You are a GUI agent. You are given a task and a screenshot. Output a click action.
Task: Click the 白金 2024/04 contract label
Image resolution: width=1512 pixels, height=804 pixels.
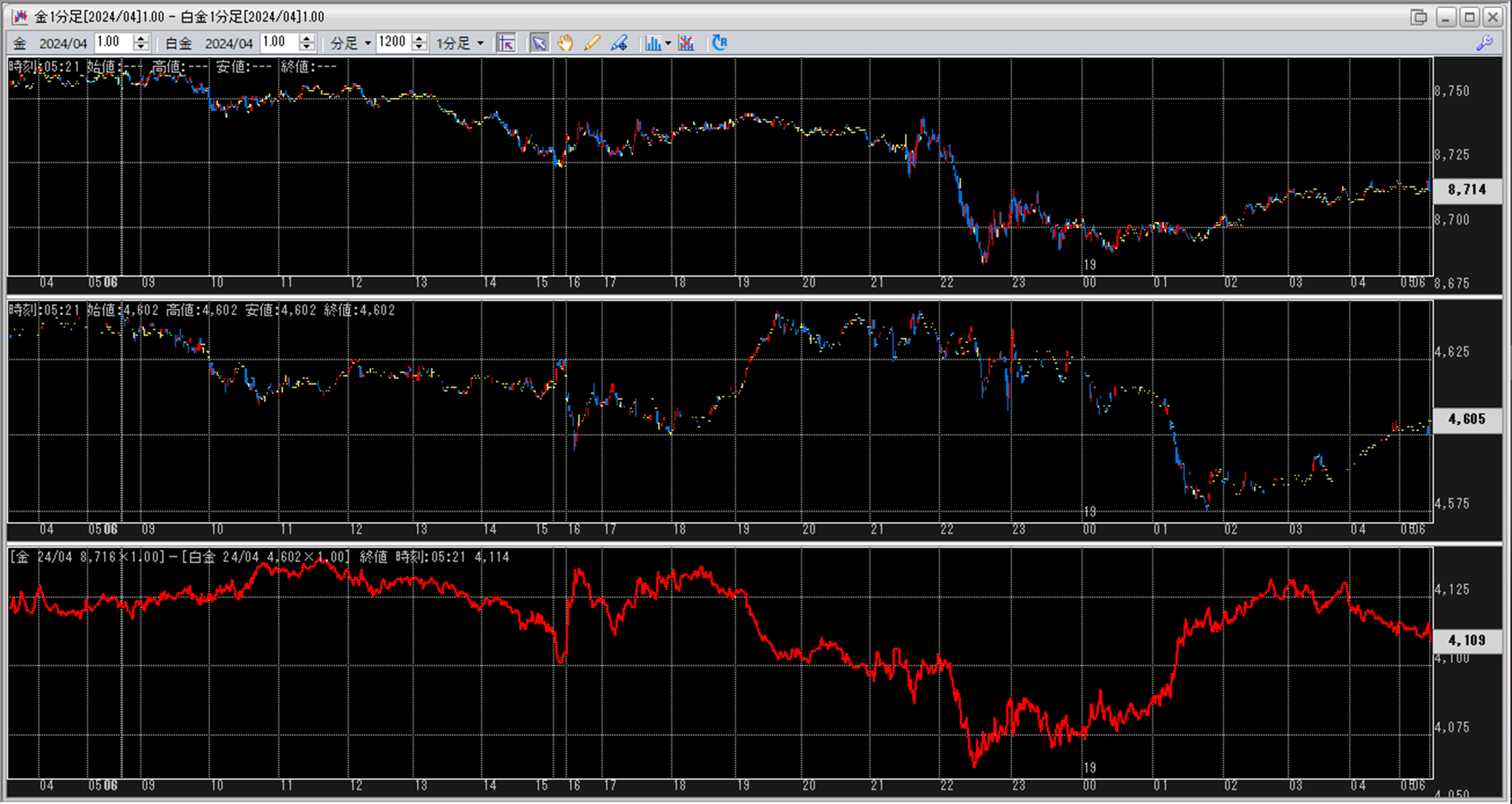(x=229, y=44)
